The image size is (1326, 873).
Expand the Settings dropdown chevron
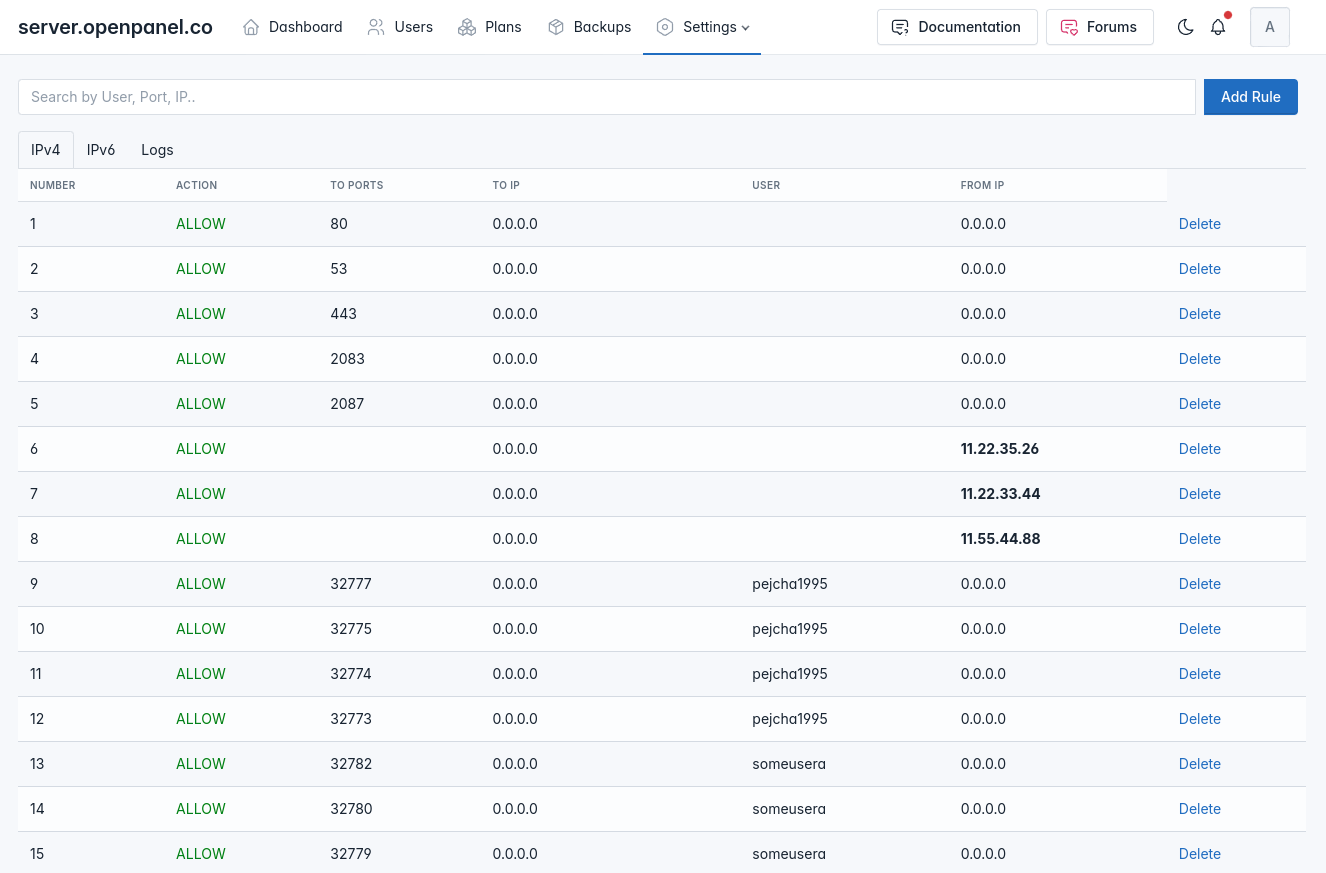click(746, 28)
